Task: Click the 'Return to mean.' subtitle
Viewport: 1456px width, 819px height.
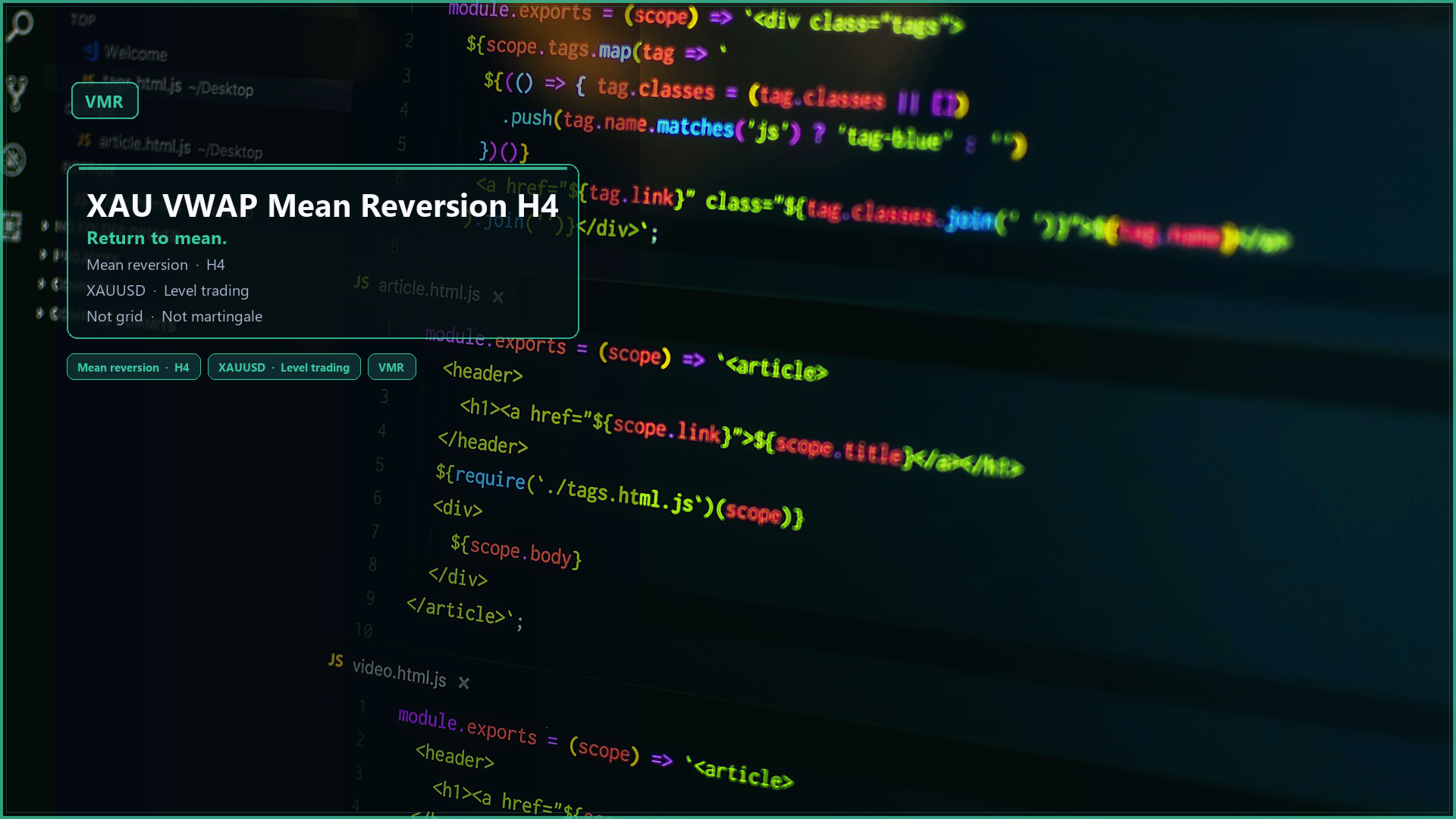Action: pos(157,238)
